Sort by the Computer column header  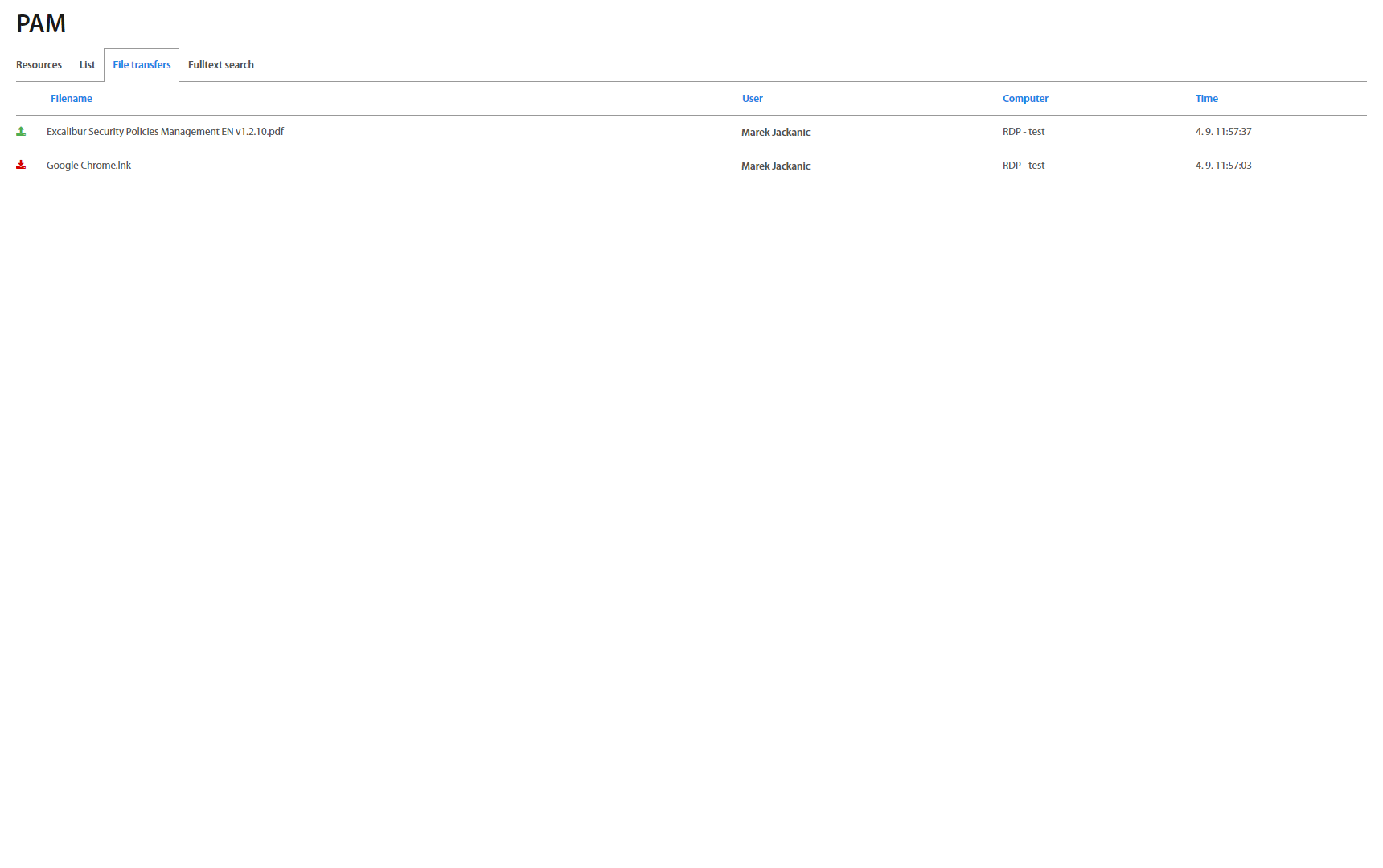[x=1025, y=99]
